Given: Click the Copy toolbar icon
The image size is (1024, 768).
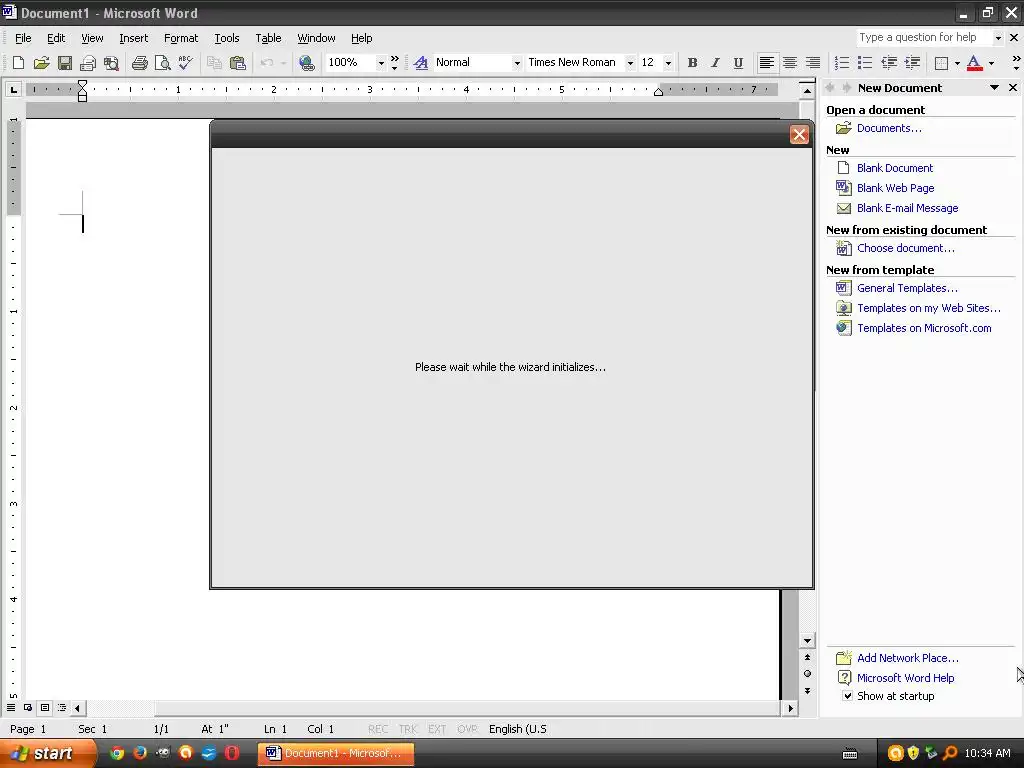Looking at the screenshot, I should (x=214, y=63).
